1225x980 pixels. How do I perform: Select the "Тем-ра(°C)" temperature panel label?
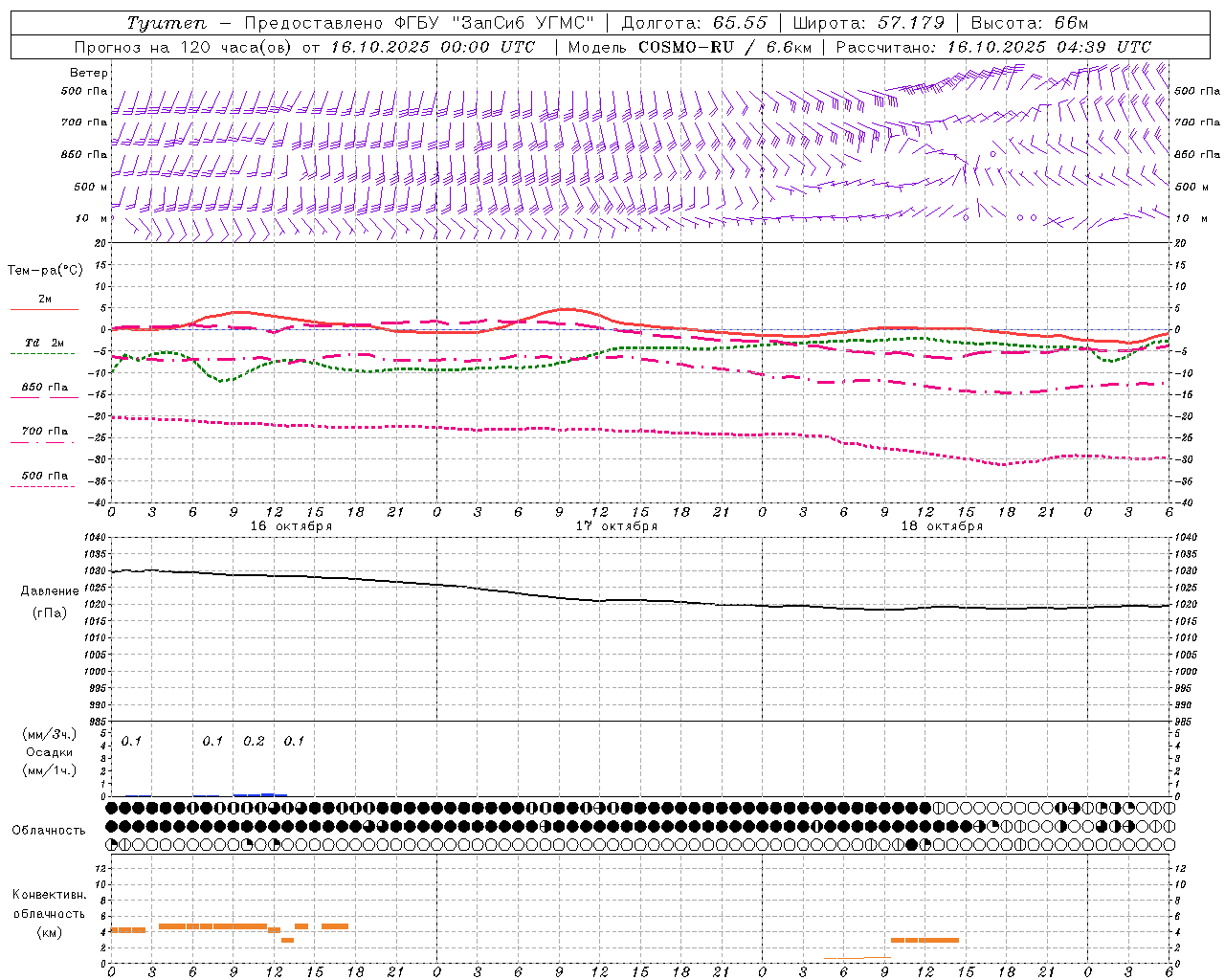[x=45, y=271]
